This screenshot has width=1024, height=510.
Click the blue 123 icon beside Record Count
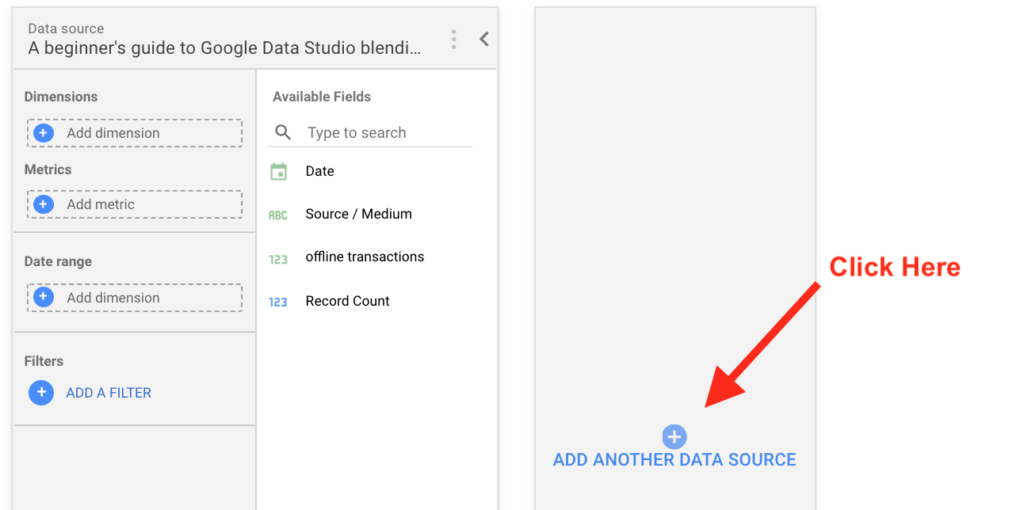coord(278,302)
